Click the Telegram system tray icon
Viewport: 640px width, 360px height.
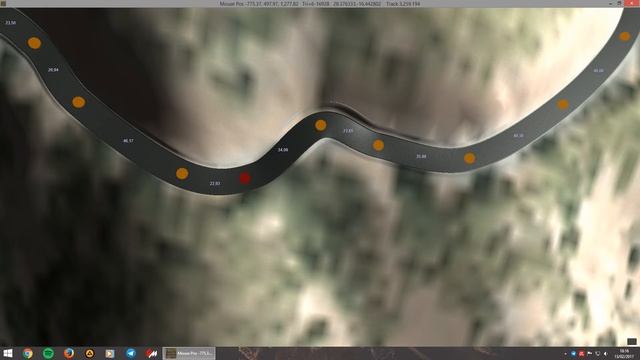click(573, 354)
